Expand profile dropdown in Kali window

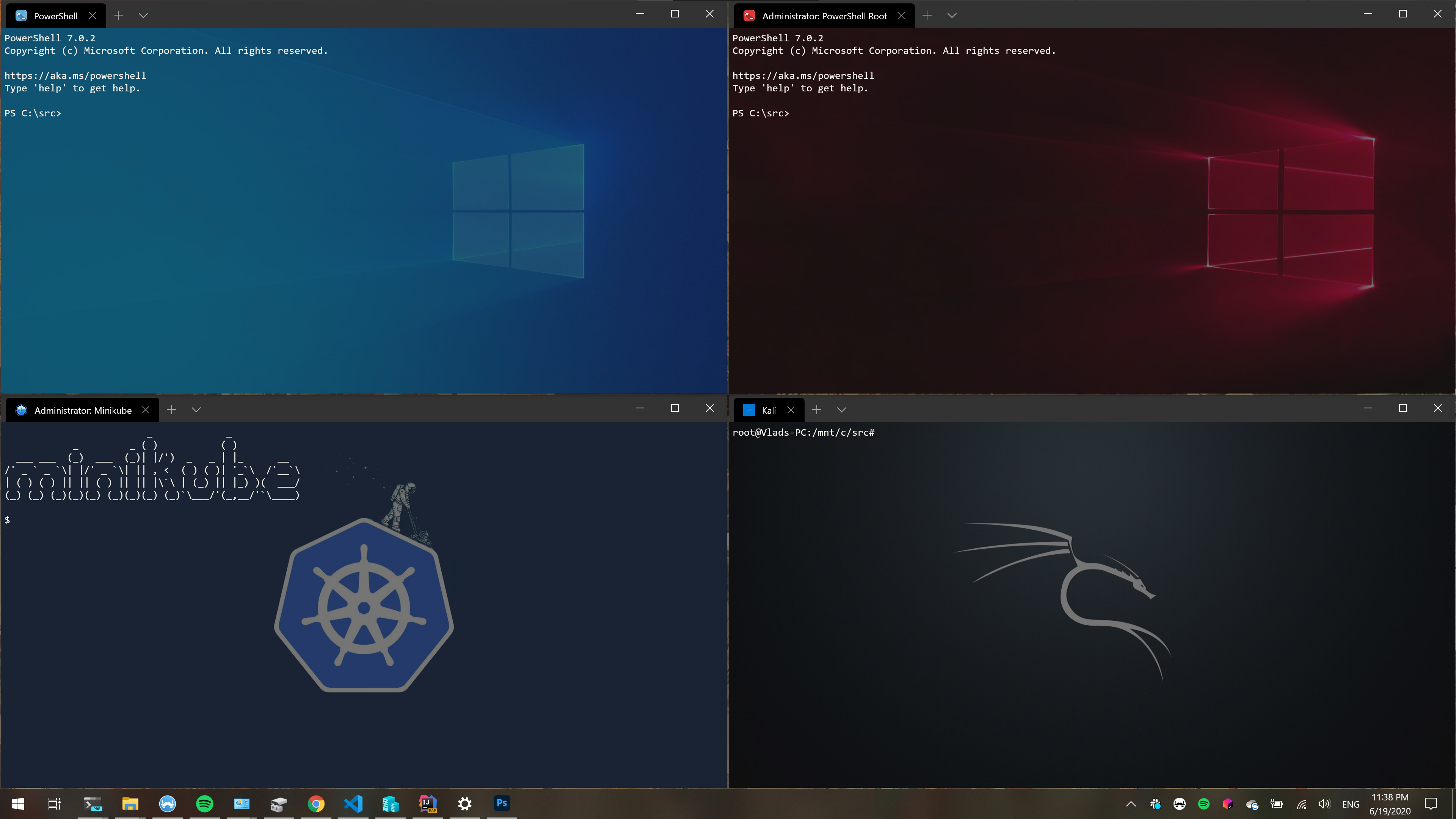click(842, 410)
